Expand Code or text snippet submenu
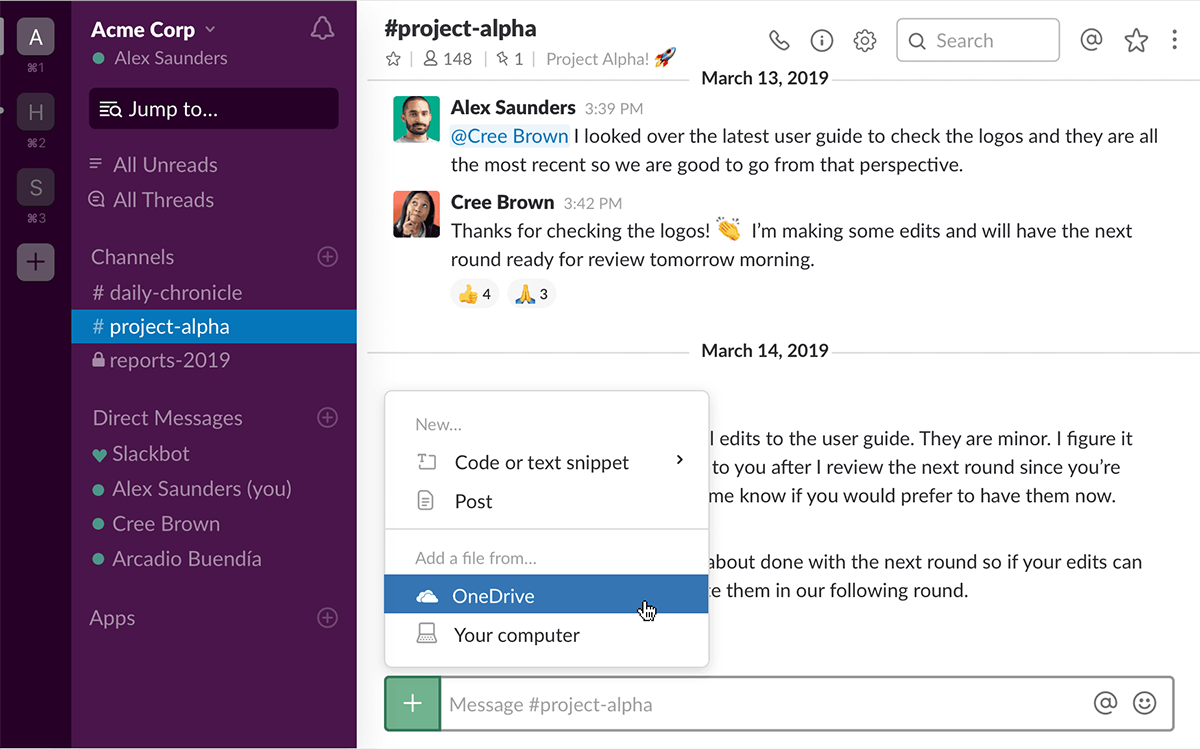The image size is (1200, 749). coord(680,461)
